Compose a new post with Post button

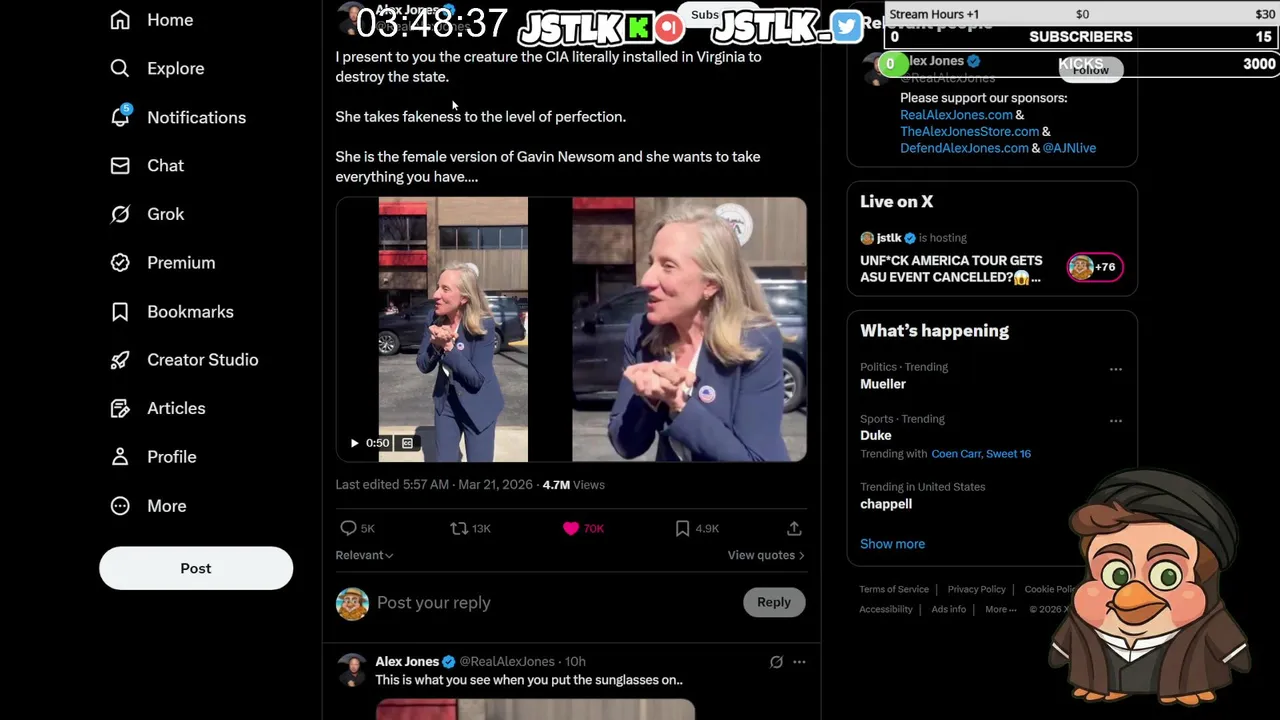pyautogui.click(x=196, y=568)
